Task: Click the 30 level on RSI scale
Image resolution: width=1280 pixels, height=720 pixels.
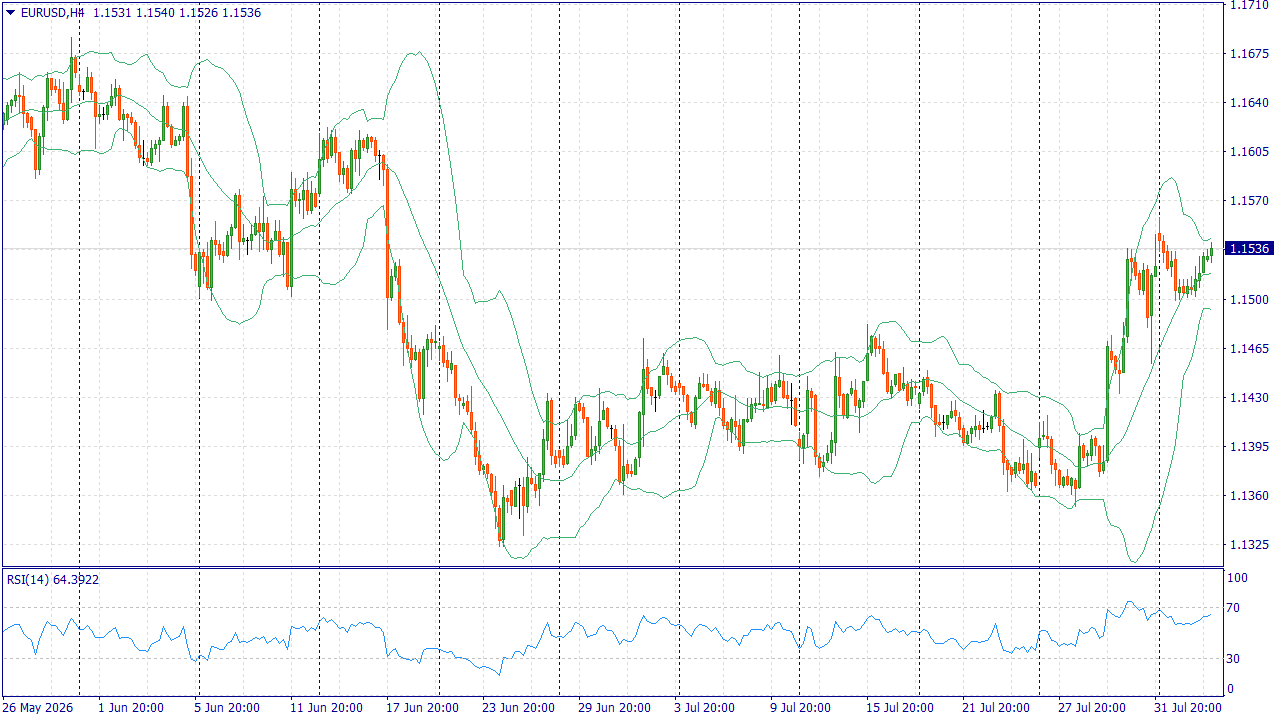Action: [1234, 659]
